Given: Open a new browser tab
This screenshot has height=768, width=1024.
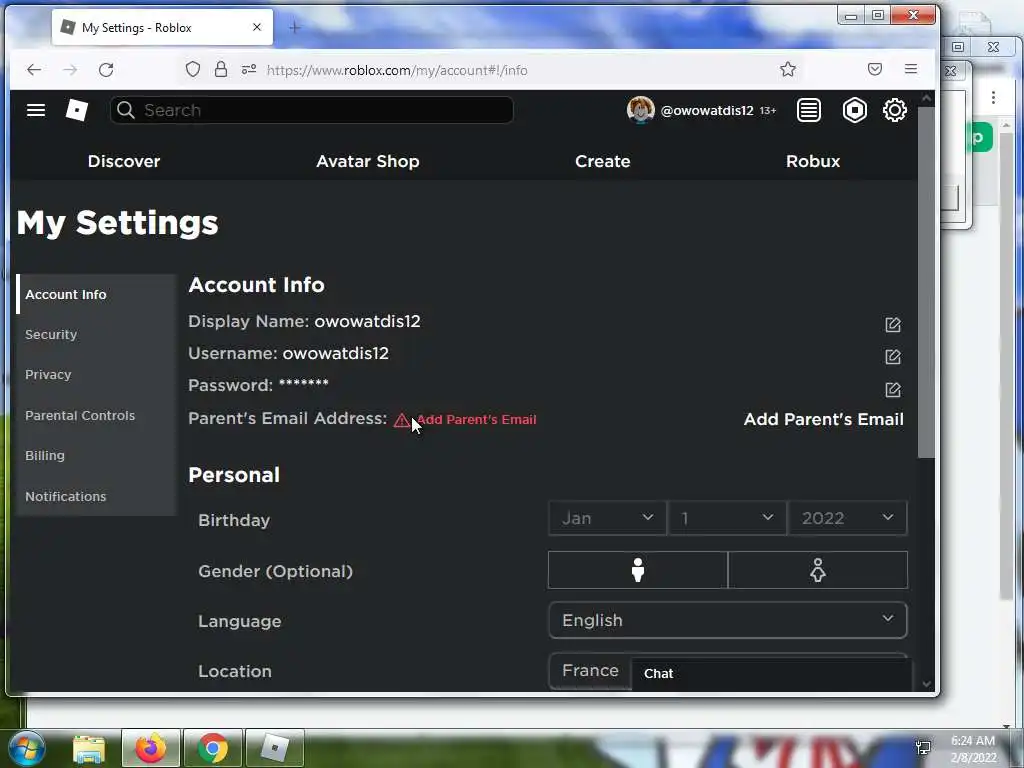Looking at the screenshot, I should 295,27.
